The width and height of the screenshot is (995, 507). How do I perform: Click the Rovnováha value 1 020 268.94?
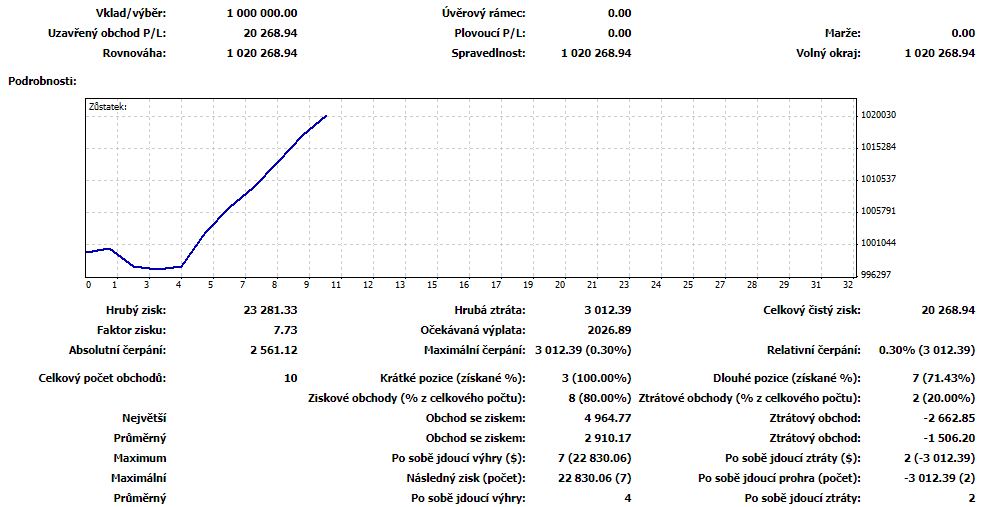(x=262, y=53)
